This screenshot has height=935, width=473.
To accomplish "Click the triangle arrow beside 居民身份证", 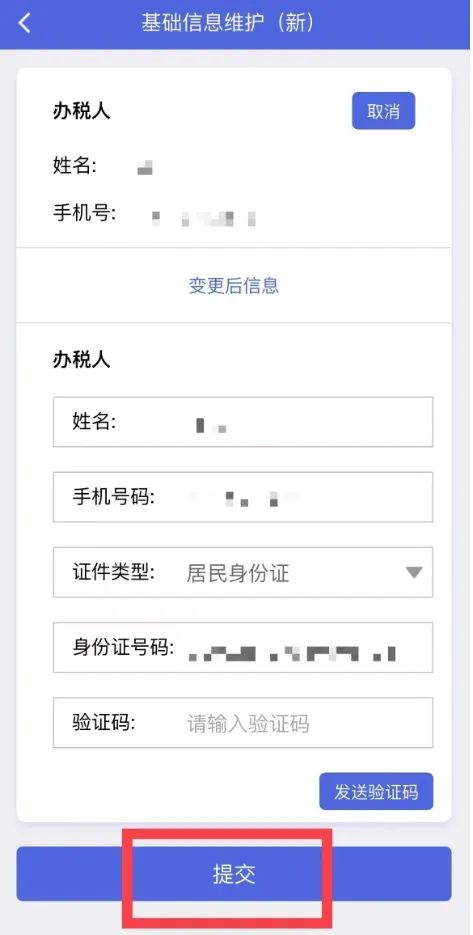I will coord(413,572).
